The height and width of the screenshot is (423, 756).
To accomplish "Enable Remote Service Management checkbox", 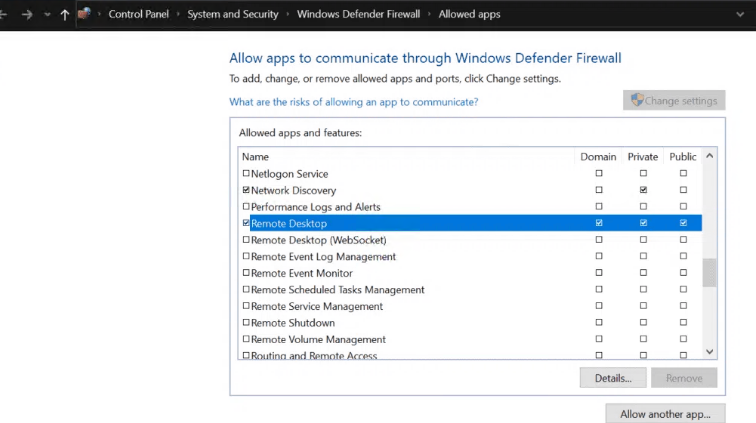I will [x=246, y=306].
